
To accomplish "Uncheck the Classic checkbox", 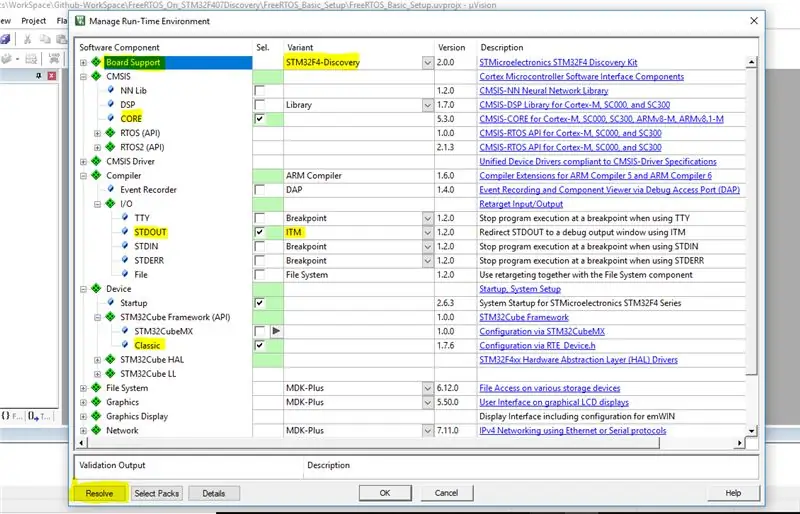I will [260, 345].
